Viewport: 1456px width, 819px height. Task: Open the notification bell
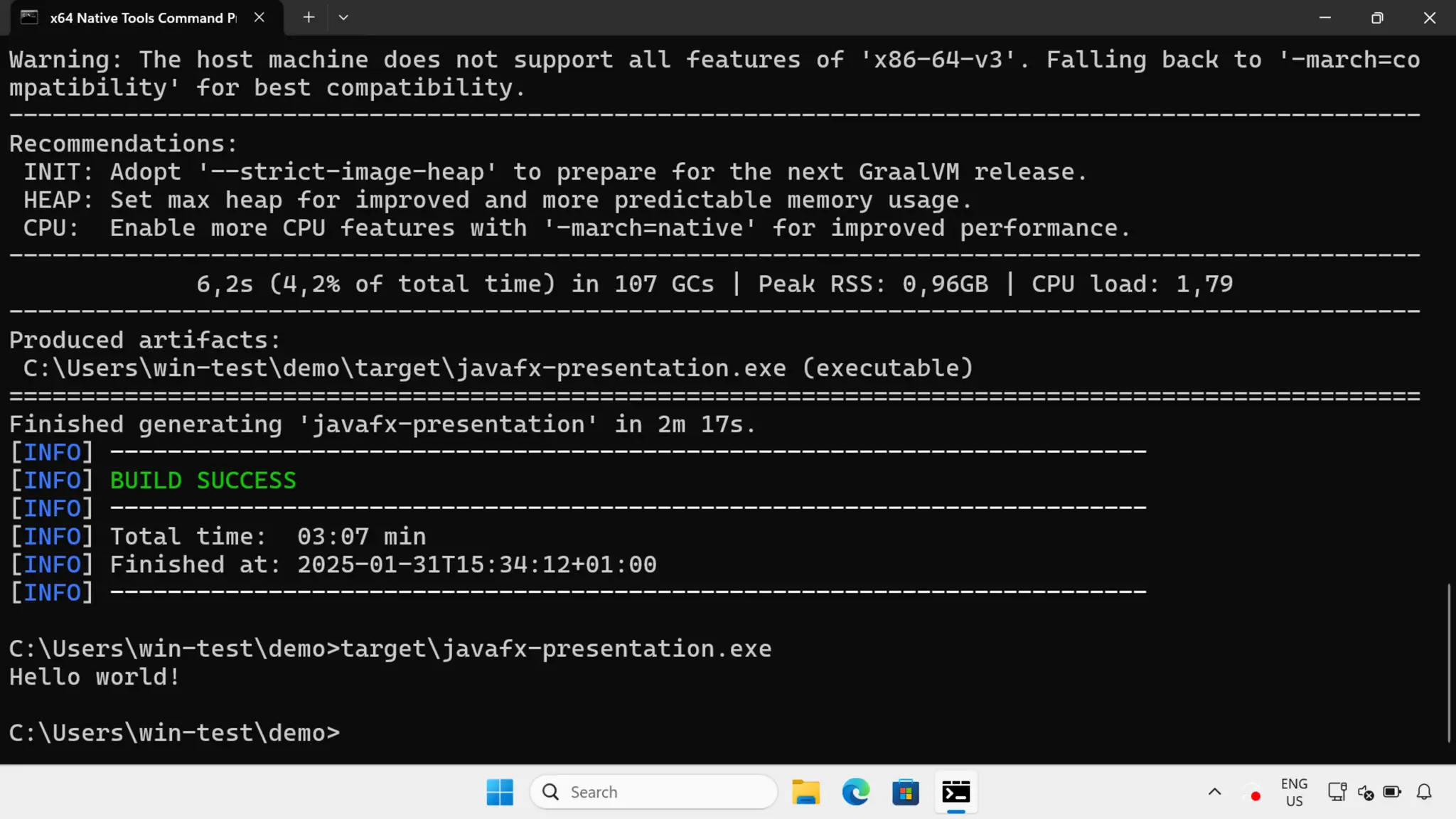click(x=1424, y=792)
